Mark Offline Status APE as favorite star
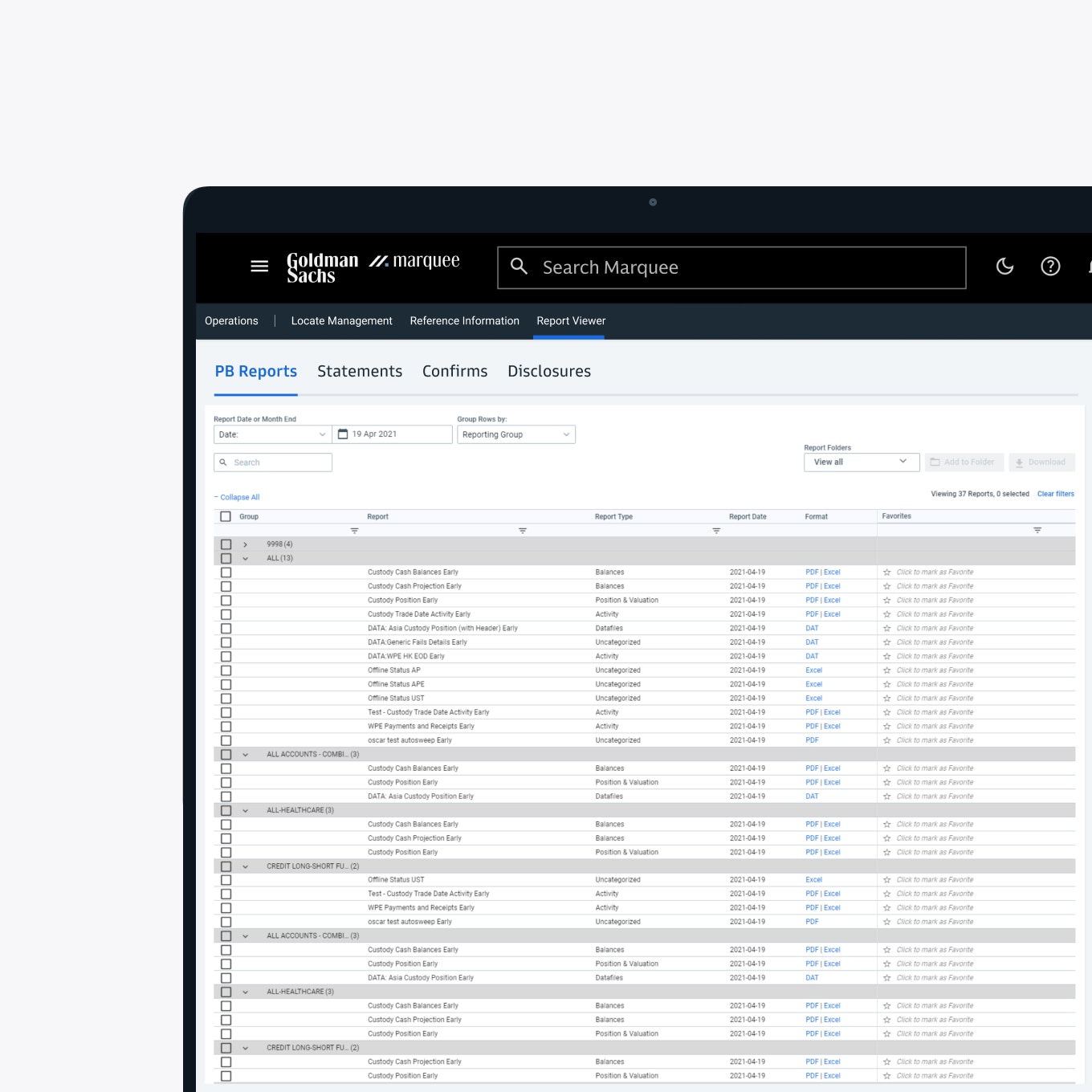The width and height of the screenshot is (1092, 1092). pos(887,685)
